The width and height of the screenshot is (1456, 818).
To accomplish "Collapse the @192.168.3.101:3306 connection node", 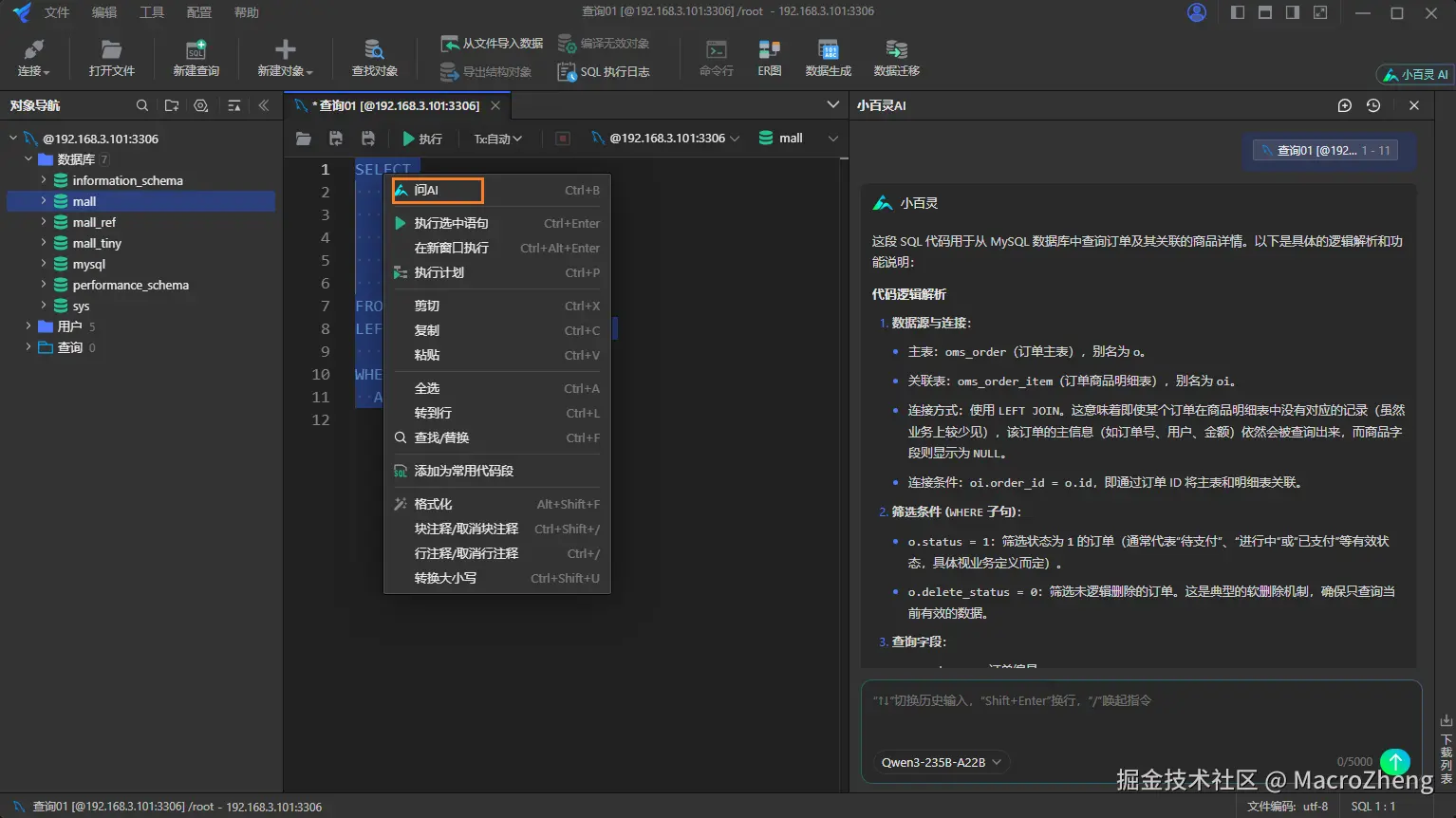I will coord(13,138).
